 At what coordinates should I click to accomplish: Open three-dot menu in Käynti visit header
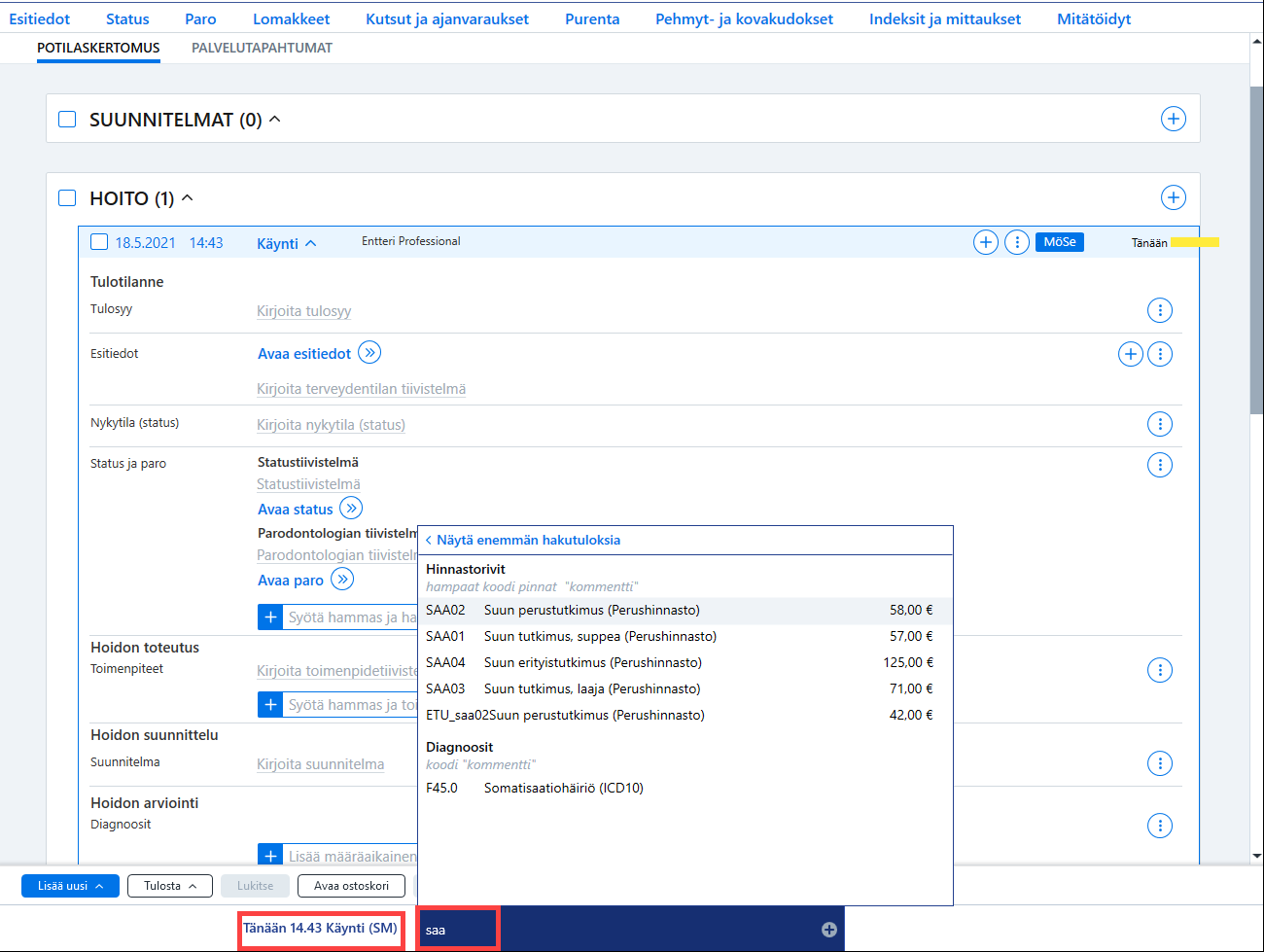point(1017,242)
